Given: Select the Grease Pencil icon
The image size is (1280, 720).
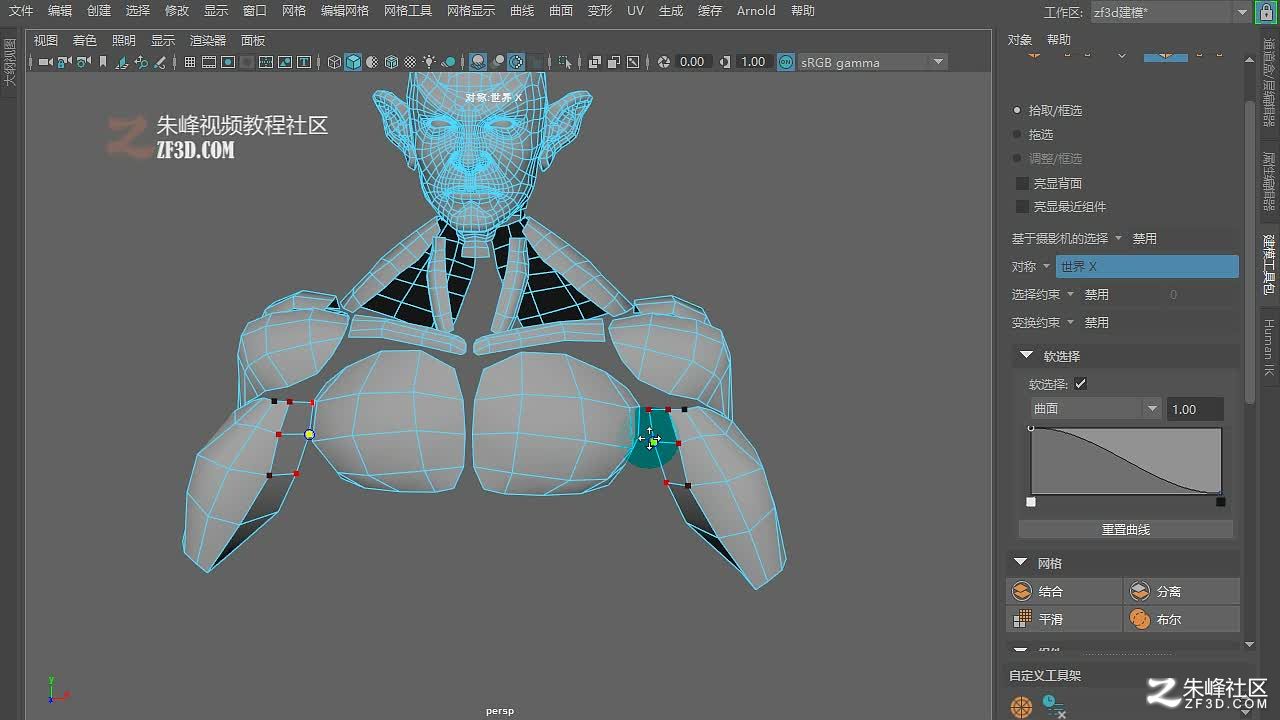Looking at the screenshot, I should point(159,62).
